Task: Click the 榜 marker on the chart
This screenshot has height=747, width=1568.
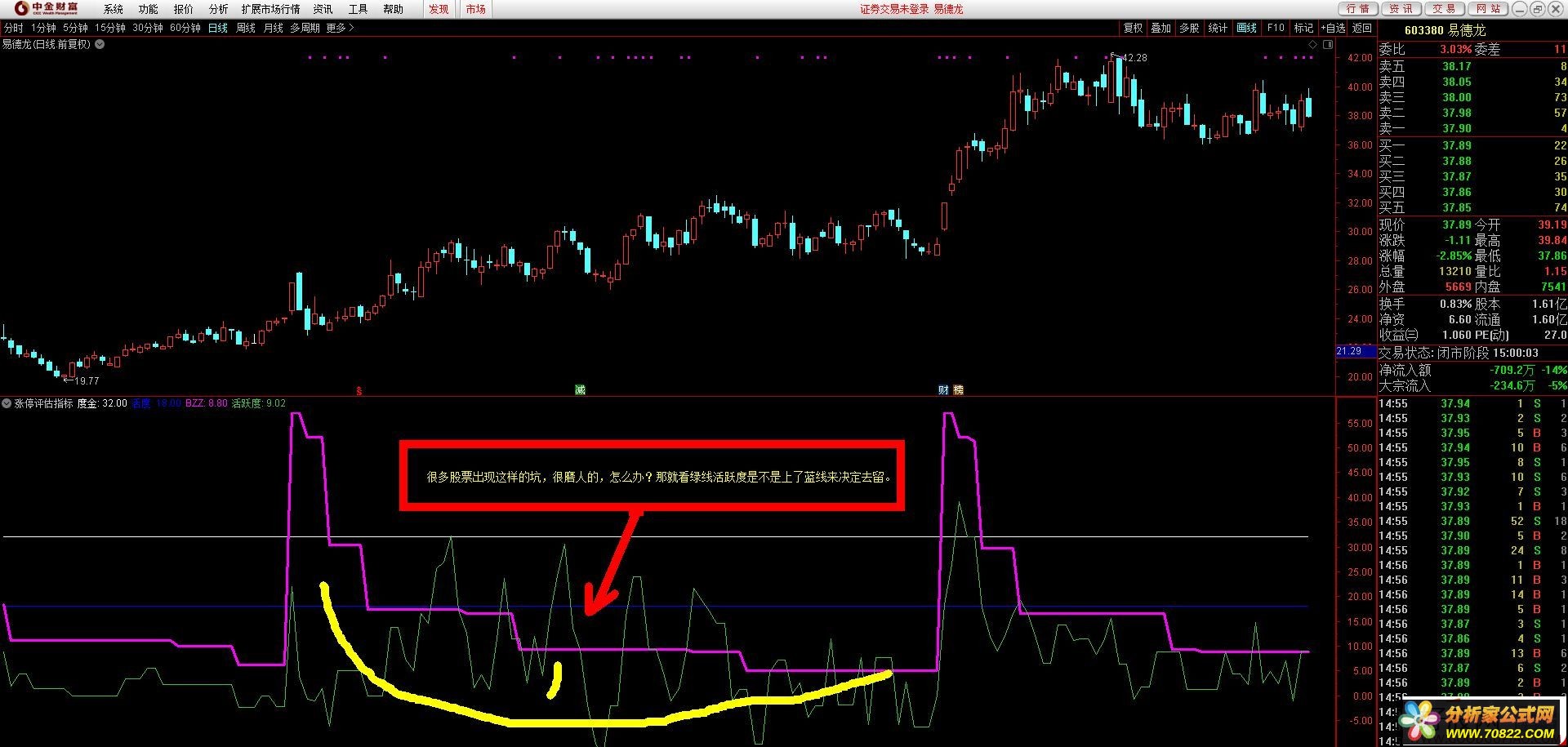Action: tap(959, 390)
